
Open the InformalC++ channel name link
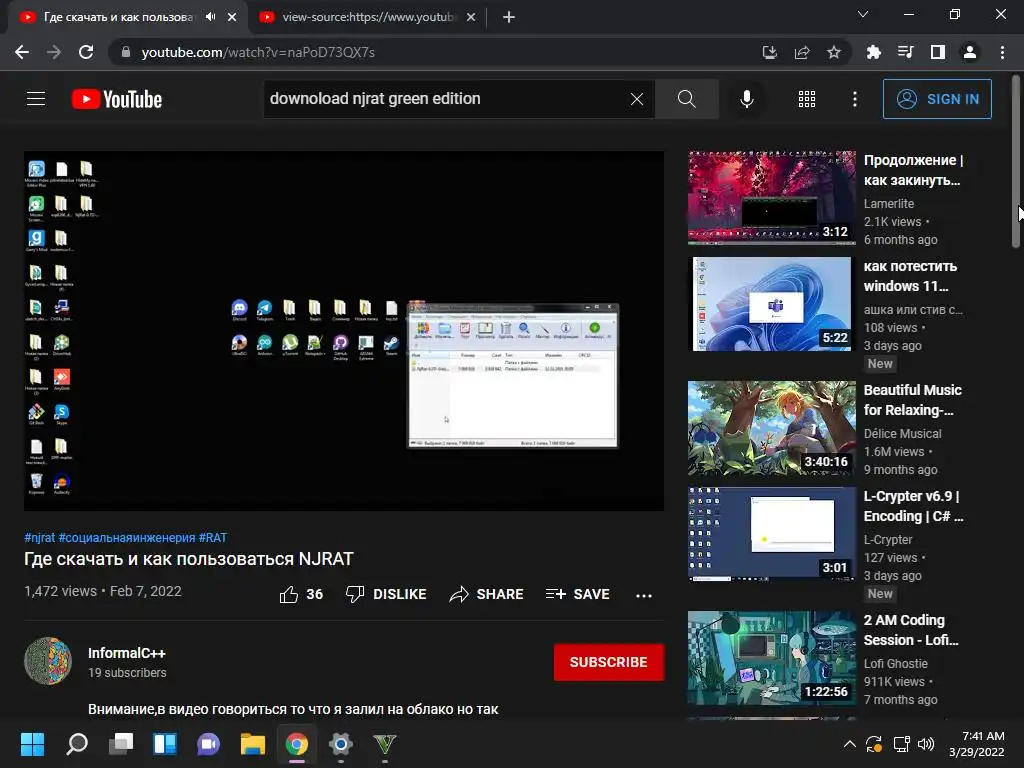point(127,653)
